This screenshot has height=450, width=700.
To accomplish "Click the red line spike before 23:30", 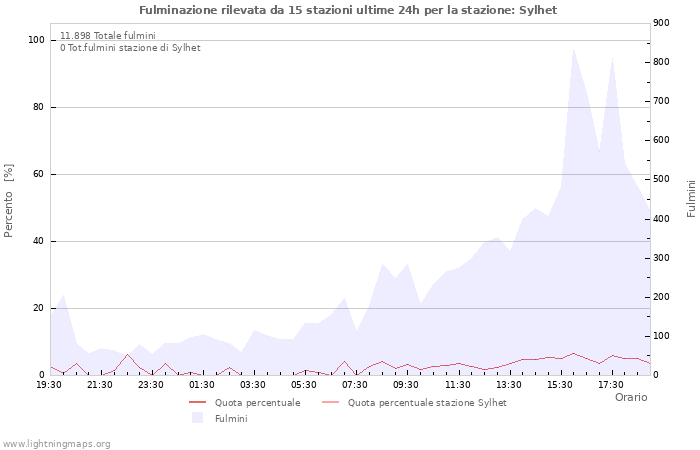I will [x=128, y=354].
